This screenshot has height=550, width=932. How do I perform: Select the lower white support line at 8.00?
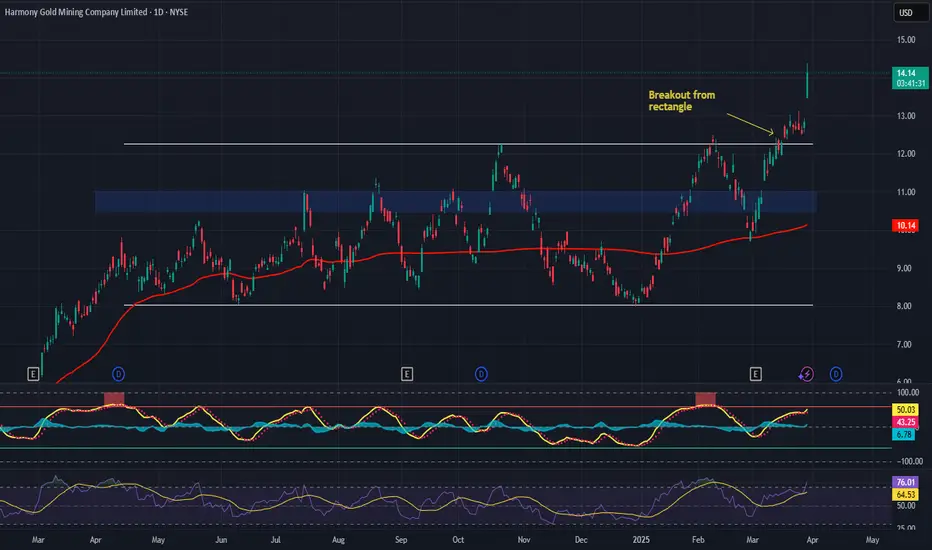coord(468,305)
